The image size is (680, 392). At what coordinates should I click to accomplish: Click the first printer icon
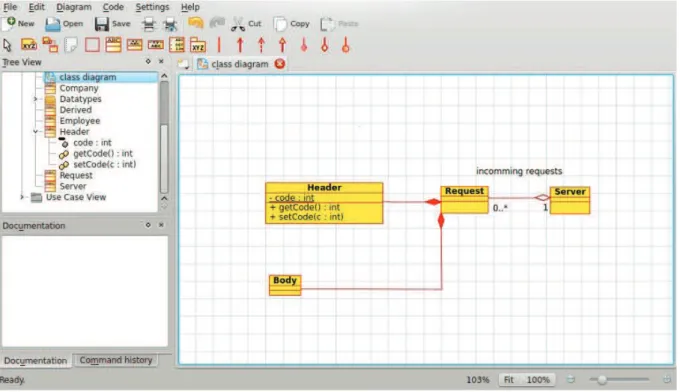149,24
